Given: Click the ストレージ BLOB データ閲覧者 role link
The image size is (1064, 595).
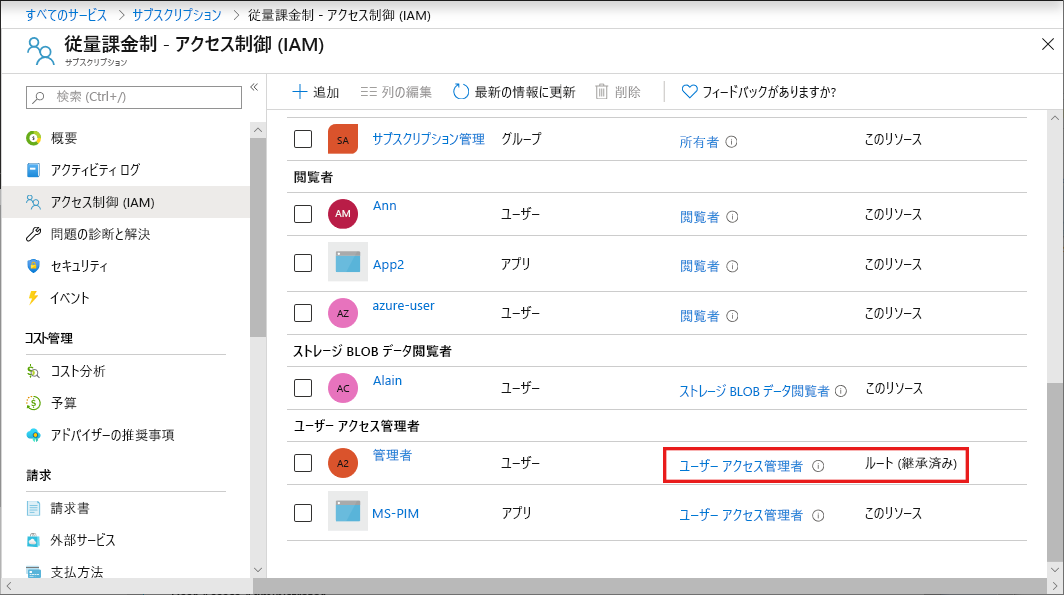Looking at the screenshot, I should click(x=755, y=391).
